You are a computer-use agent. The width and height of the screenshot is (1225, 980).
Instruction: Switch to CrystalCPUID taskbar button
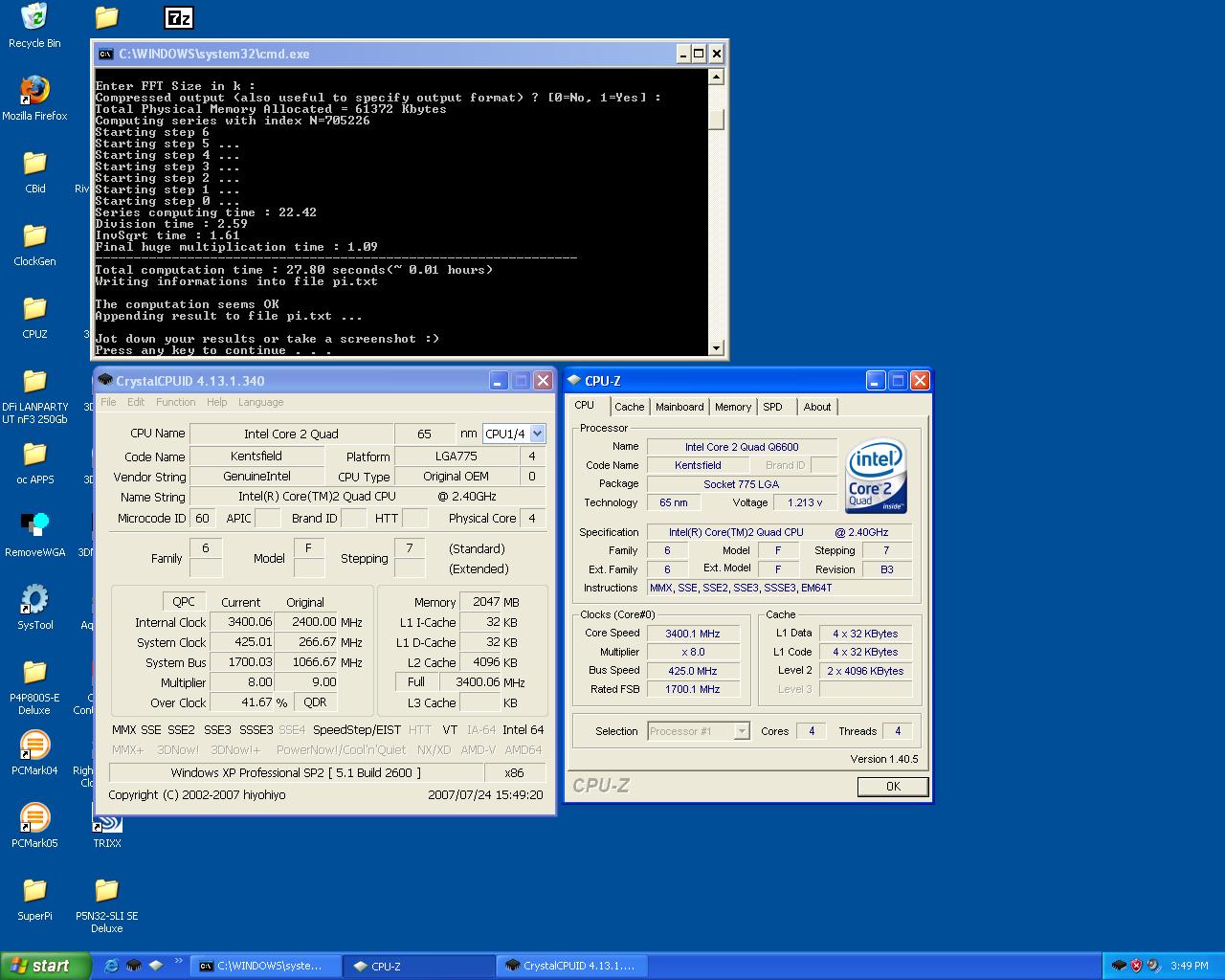(x=572, y=966)
